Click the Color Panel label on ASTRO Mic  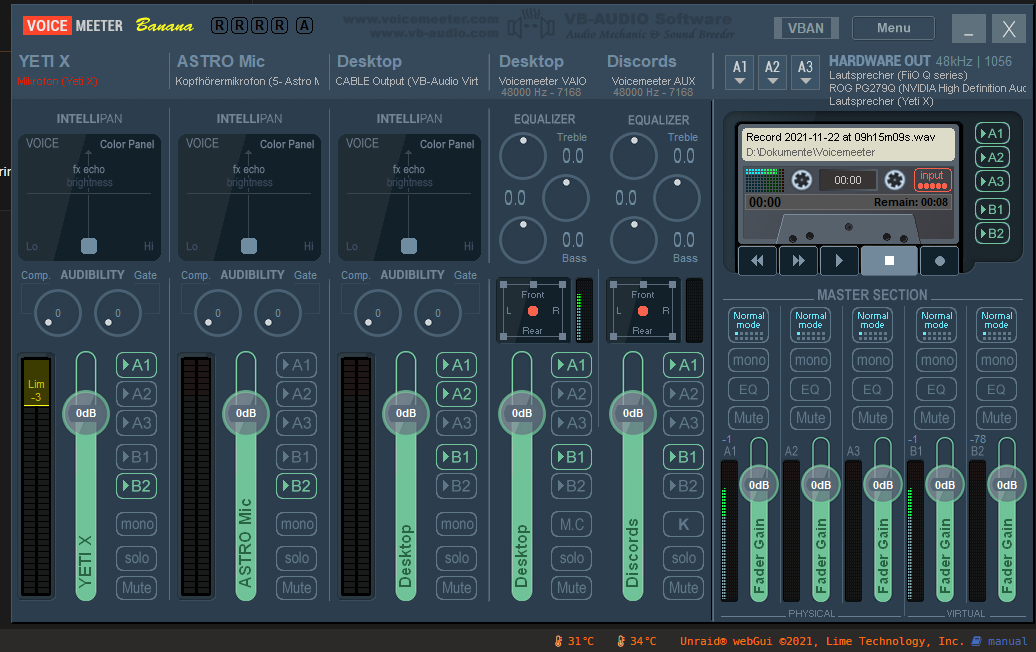point(287,144)
